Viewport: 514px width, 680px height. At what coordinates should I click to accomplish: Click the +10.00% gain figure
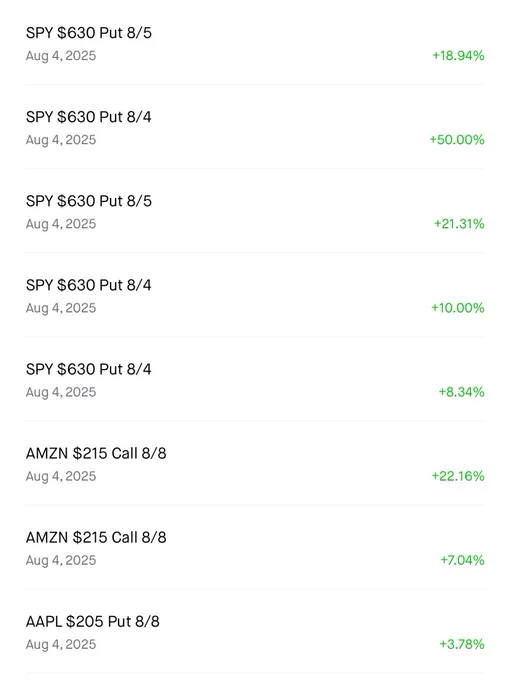(x=458, y=308)
